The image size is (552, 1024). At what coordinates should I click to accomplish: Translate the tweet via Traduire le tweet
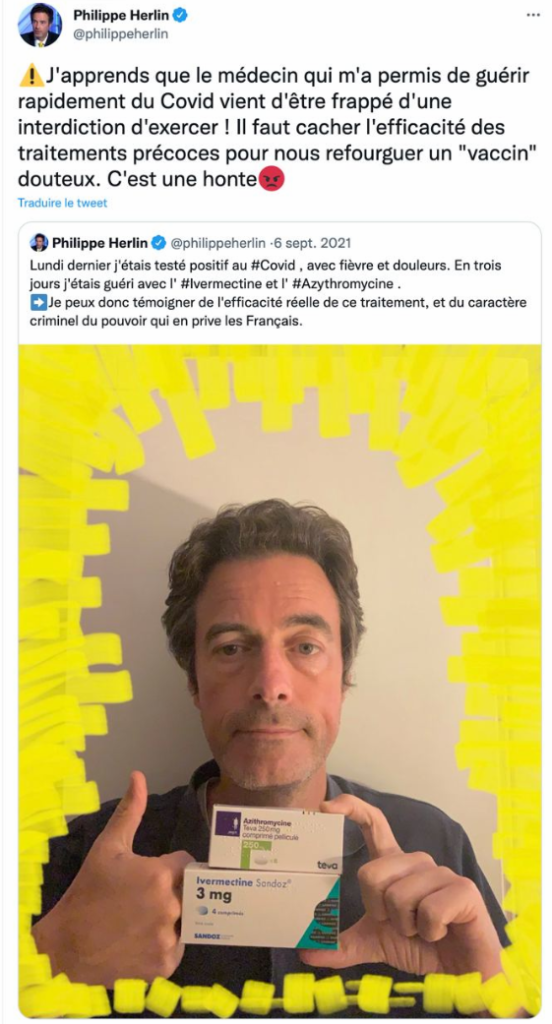62,203
